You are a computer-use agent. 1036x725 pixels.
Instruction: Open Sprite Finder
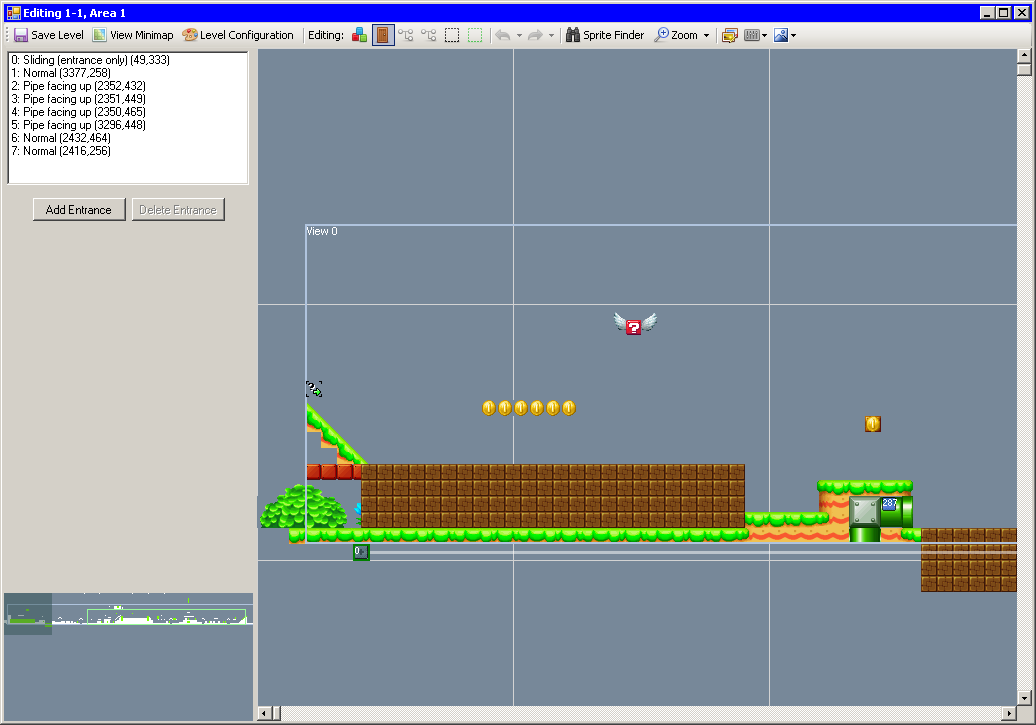(605, 35)
